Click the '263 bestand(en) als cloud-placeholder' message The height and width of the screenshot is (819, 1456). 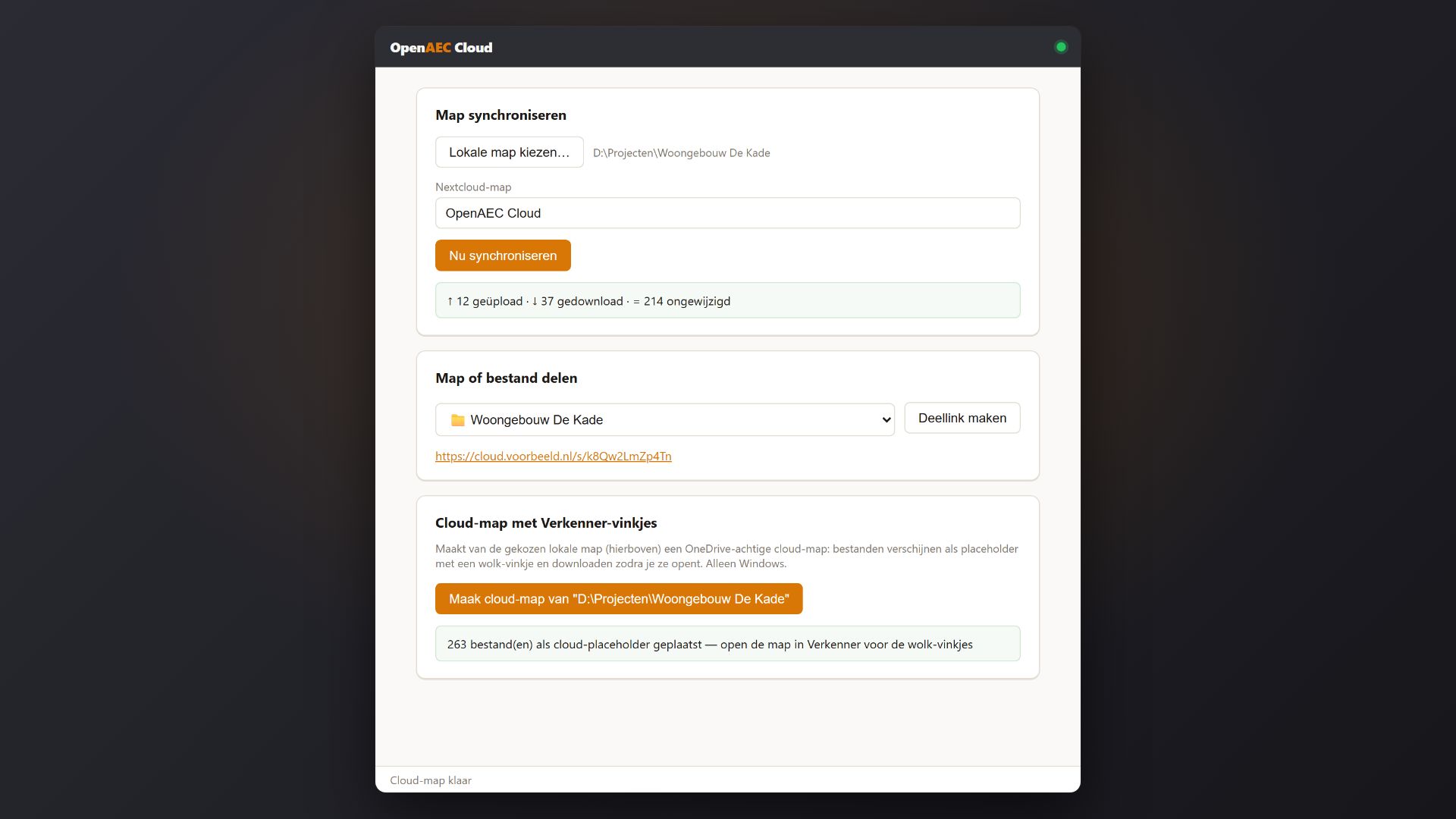coord(727,644)
